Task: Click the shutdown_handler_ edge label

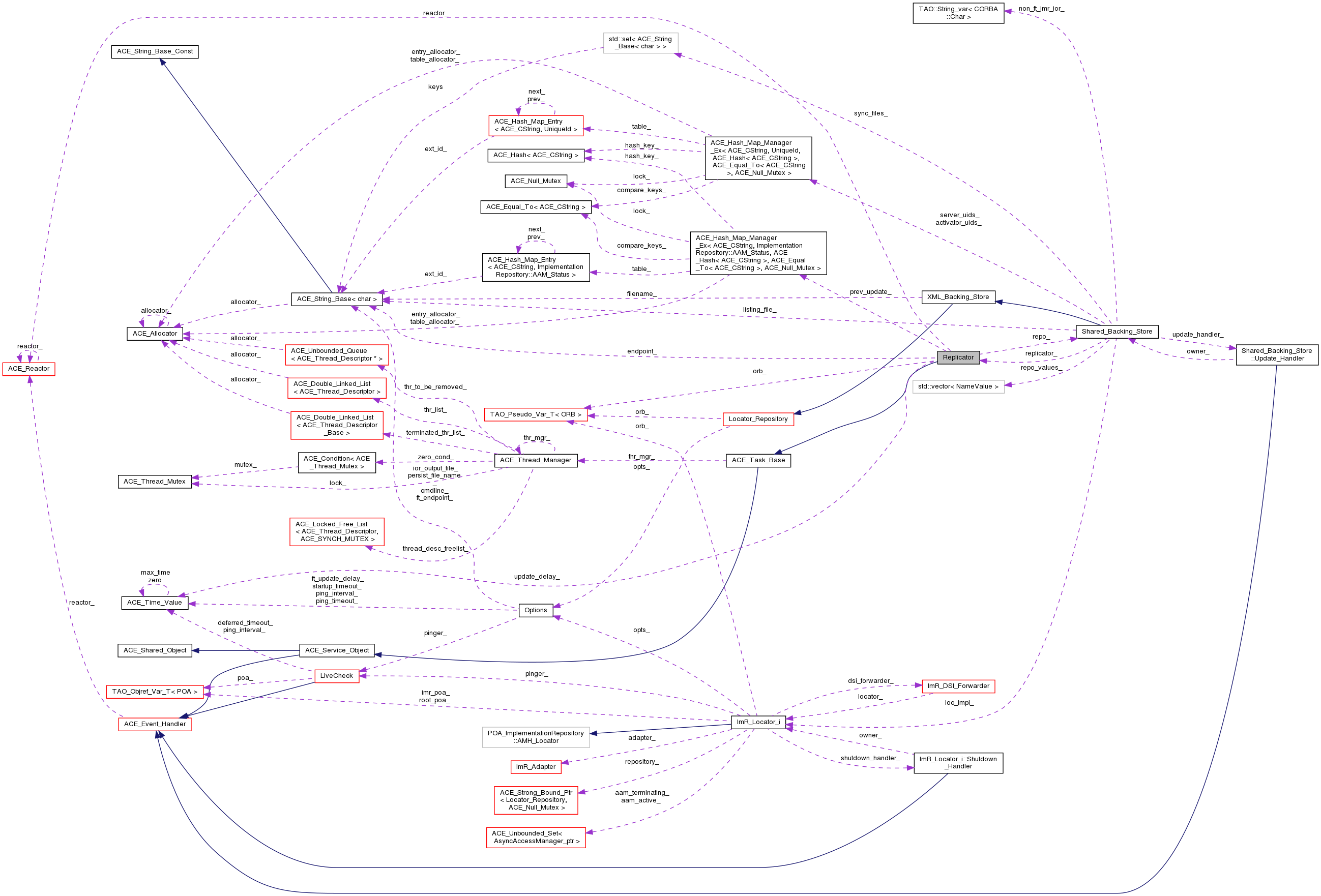Action: (870, 759)
